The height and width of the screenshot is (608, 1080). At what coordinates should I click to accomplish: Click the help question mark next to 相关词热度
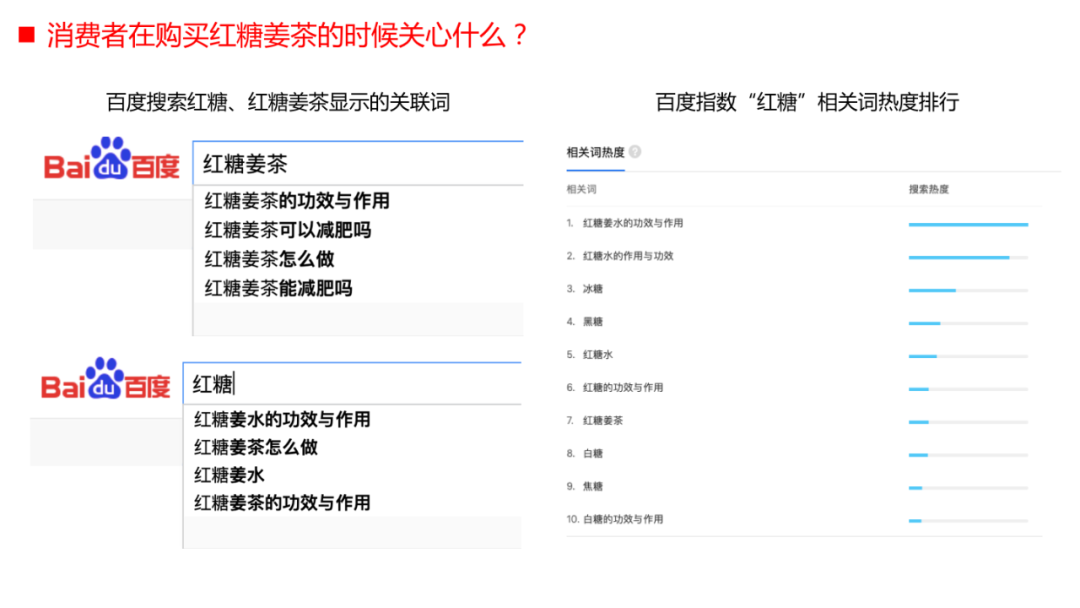635,152
